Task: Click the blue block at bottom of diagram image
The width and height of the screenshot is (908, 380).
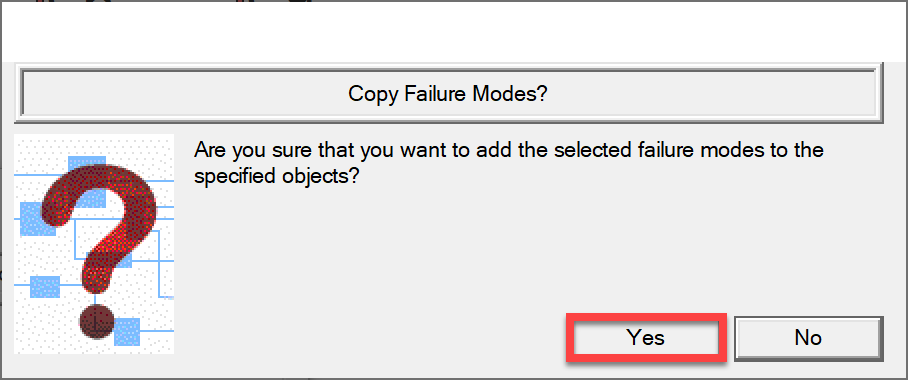Action: 127,331
